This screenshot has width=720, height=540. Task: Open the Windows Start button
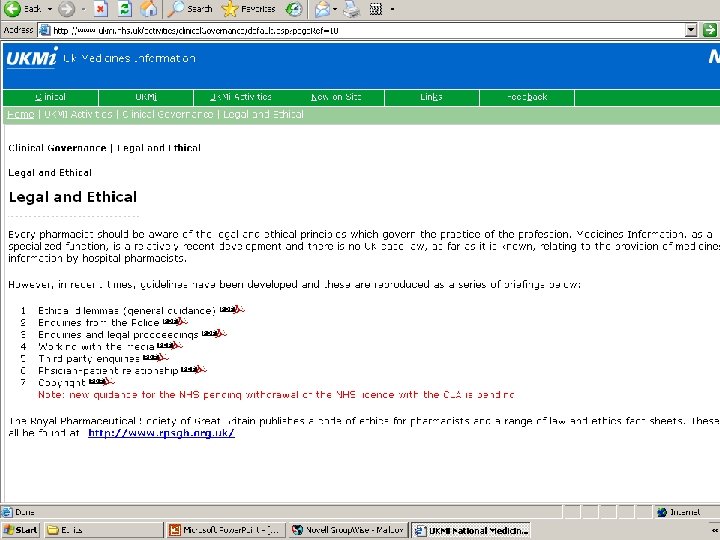coord(21,530)
